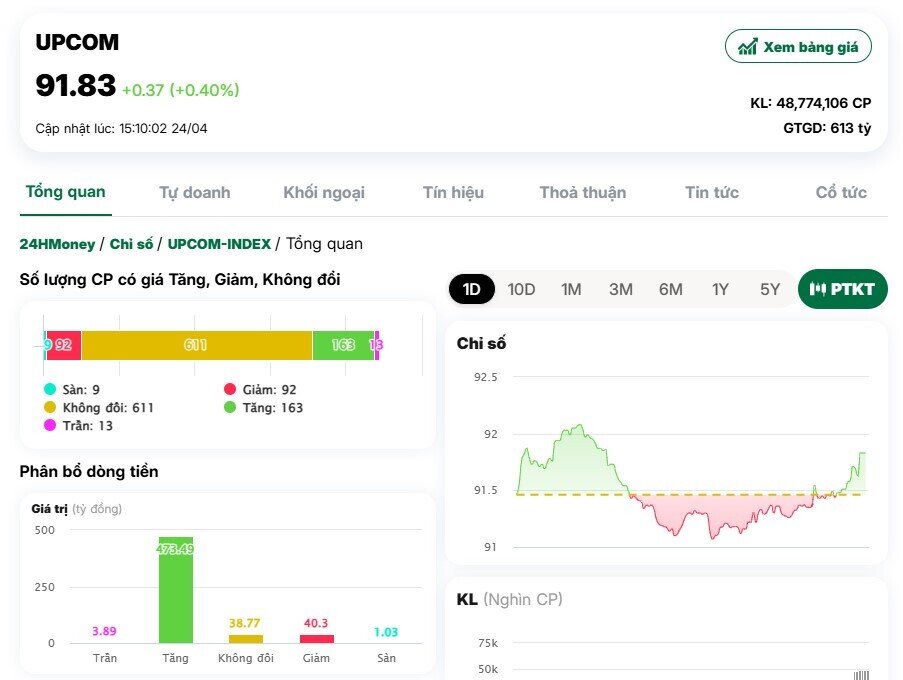Open the Khối ngoại tab
Image resolution: width=903 pixels, height=680 pixels.
(324, 192)
